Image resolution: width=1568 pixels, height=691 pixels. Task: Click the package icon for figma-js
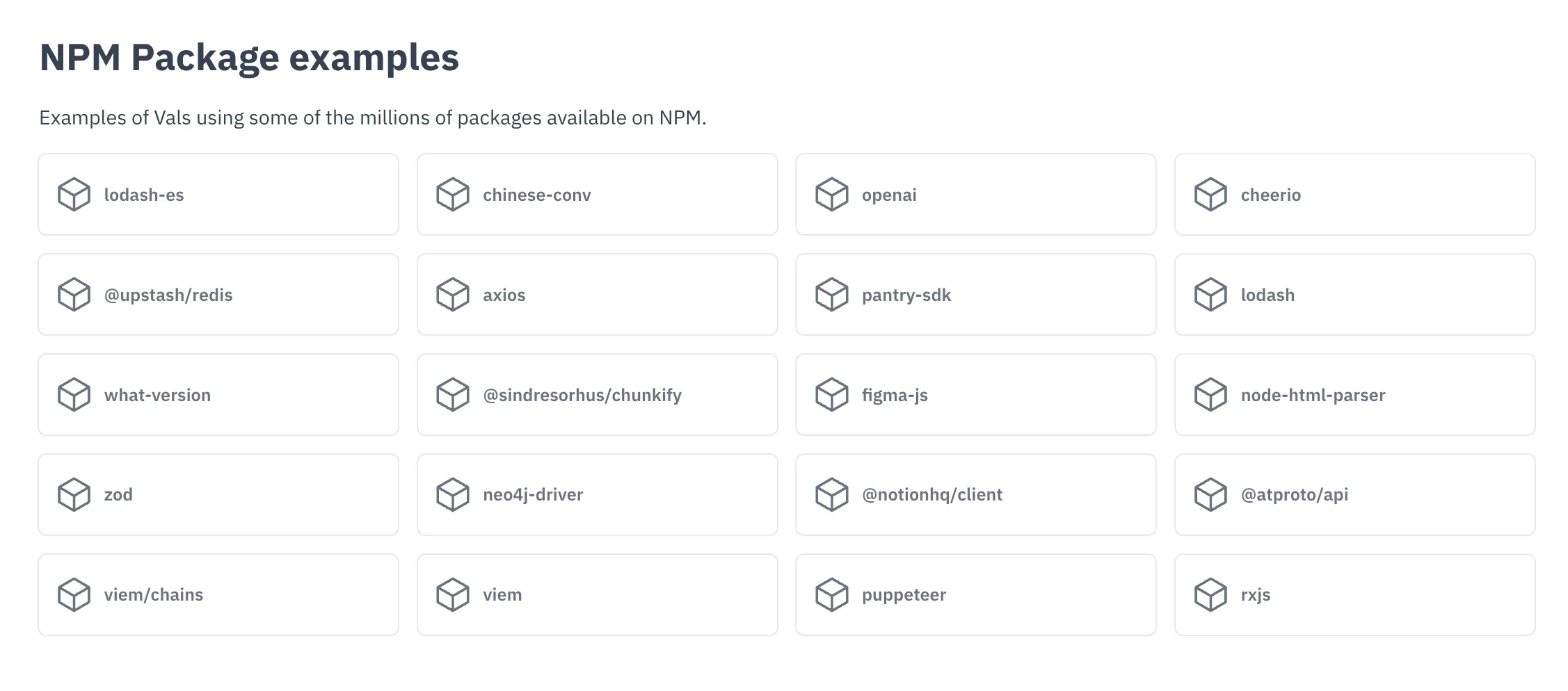(832, 395)
